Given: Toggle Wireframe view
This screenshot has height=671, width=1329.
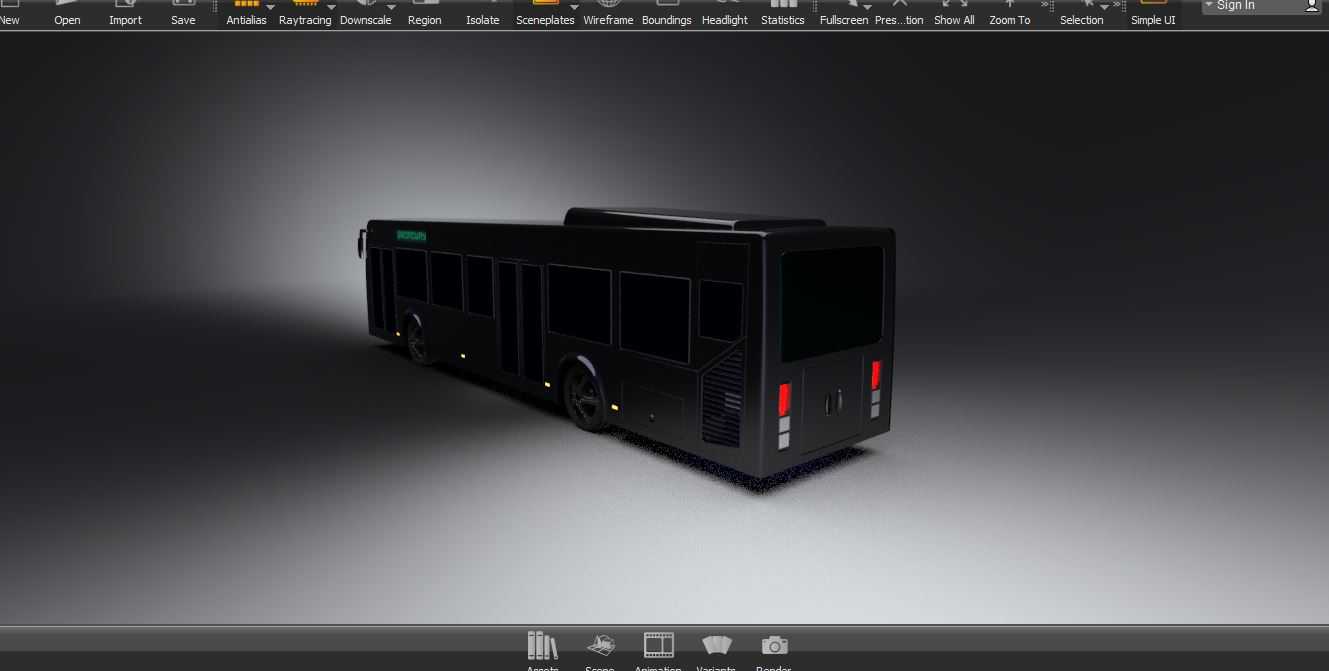Looking at the screenshot, I should click(x=608, y=13).
